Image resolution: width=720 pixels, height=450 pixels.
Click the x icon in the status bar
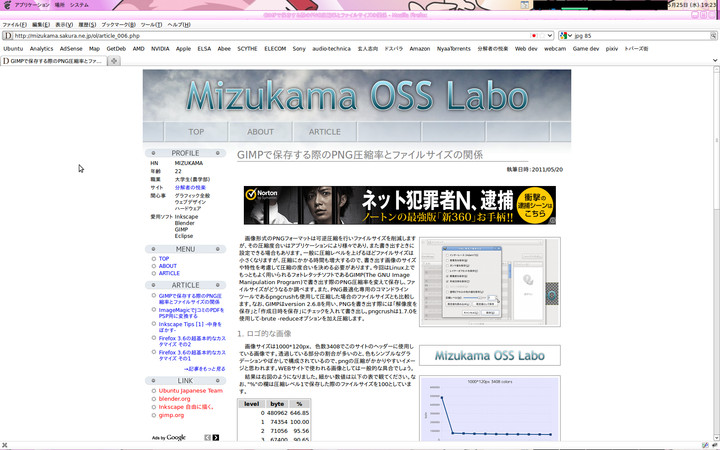(x=5, y=445)
